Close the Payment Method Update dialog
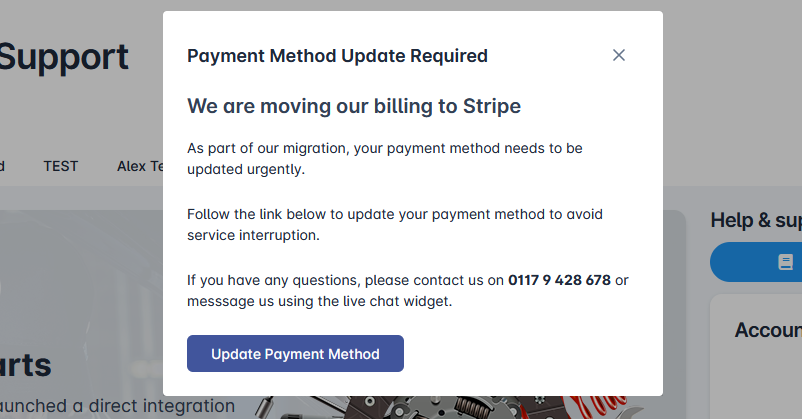Image resolution: width=802 pixels, height=419 pixels. pyautogui.click(x=619, y=55)
